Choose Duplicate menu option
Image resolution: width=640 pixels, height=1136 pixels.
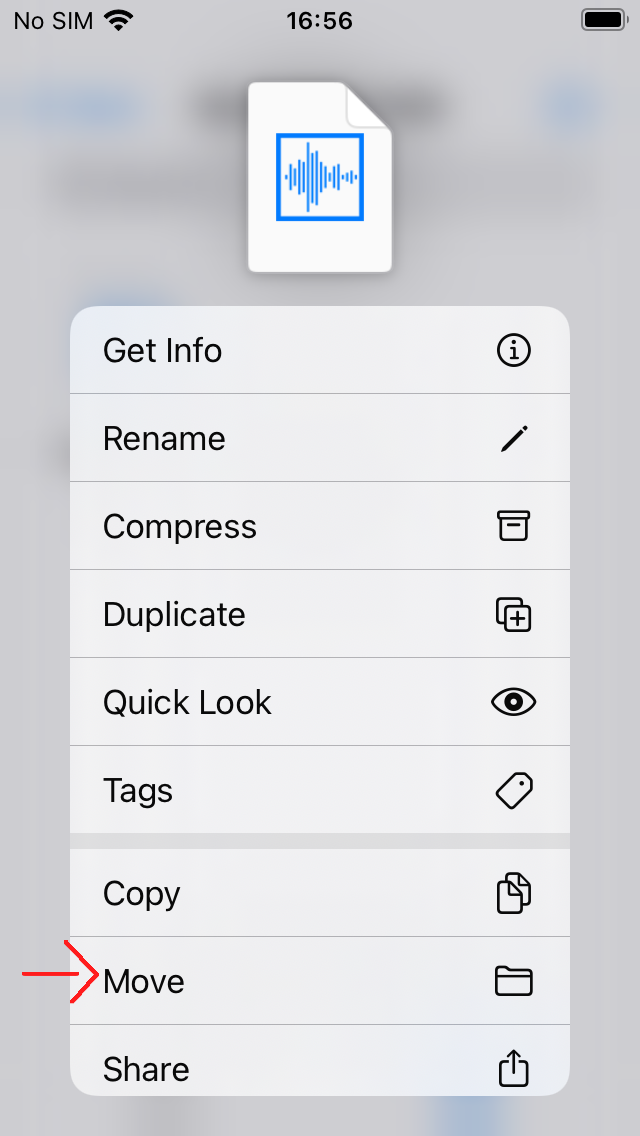tap(174, 615)
